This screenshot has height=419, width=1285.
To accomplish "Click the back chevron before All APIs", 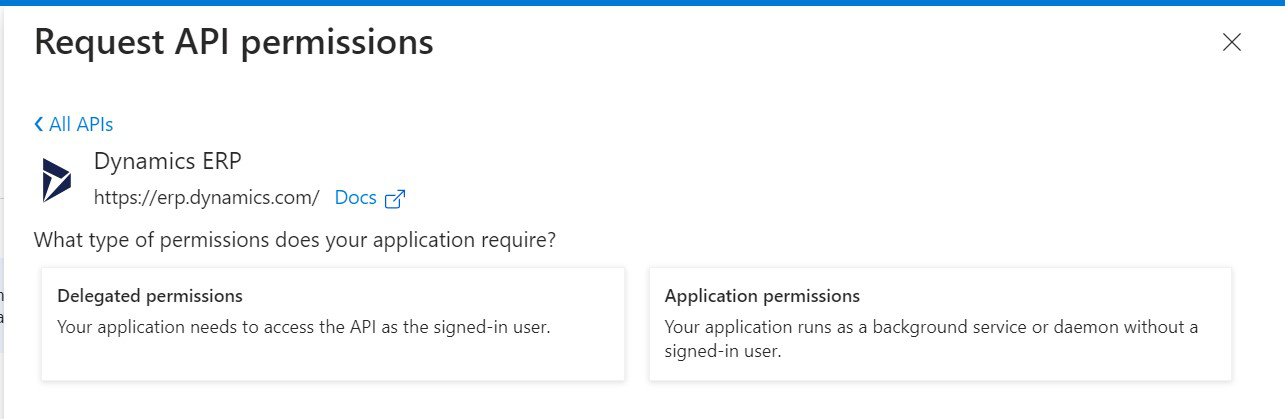I will pyautogui.click(x=38, y=124).
